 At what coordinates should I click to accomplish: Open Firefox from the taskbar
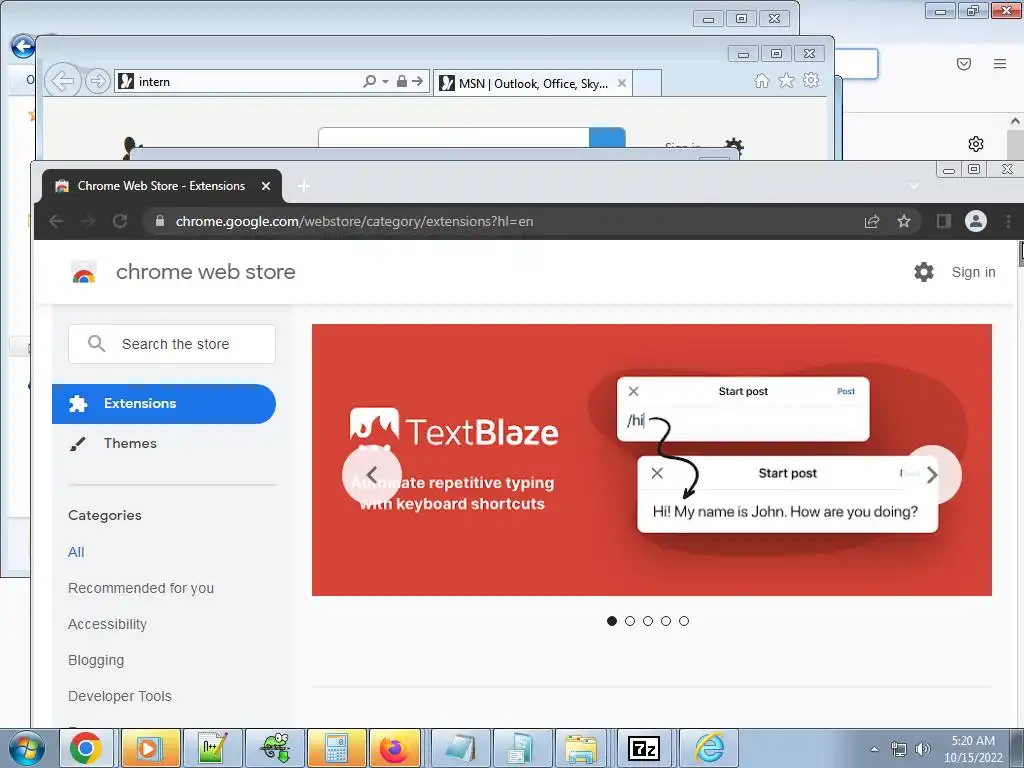coord(395,748)
